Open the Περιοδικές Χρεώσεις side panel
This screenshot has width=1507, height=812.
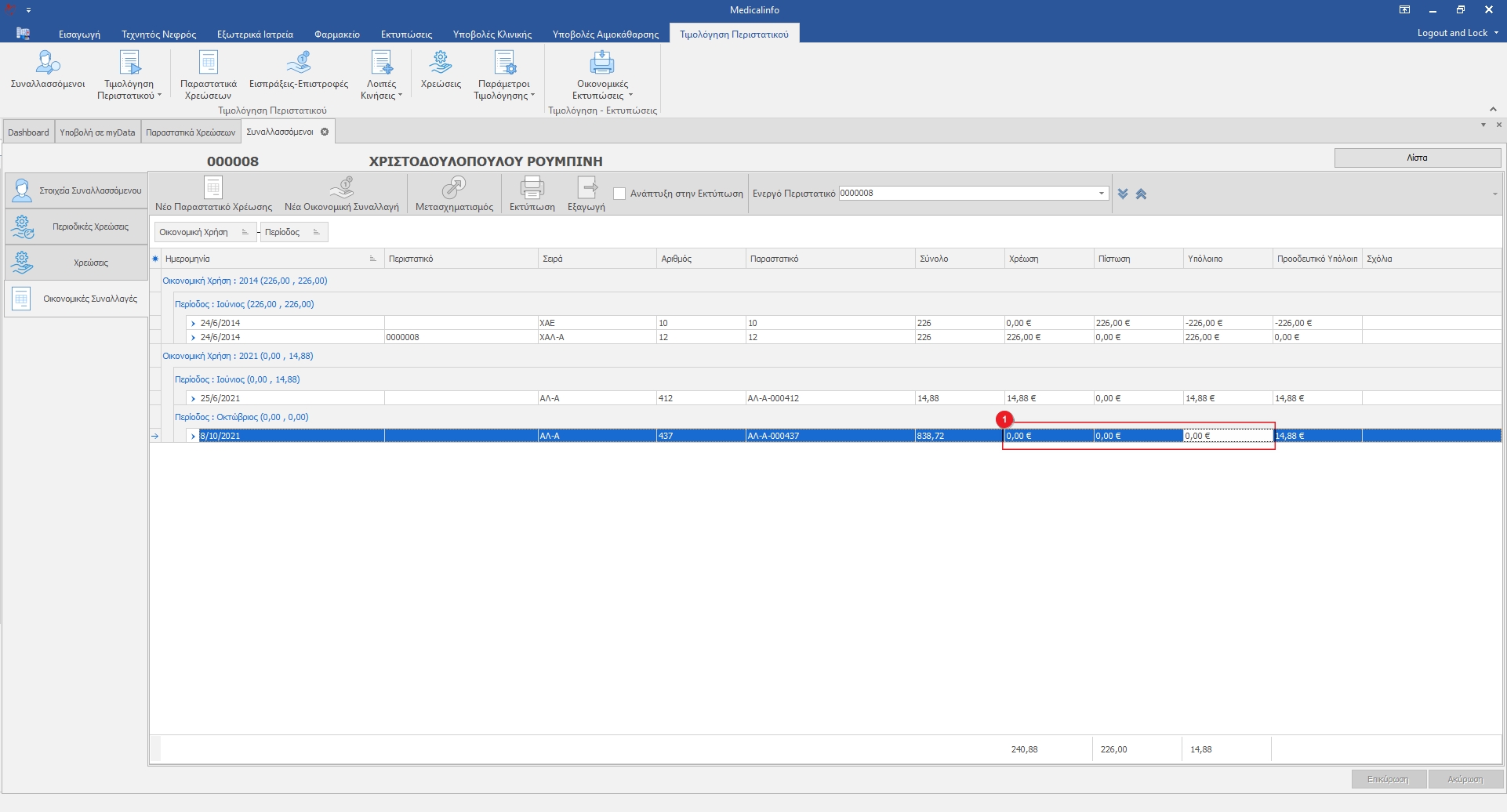tap(76, 227)
